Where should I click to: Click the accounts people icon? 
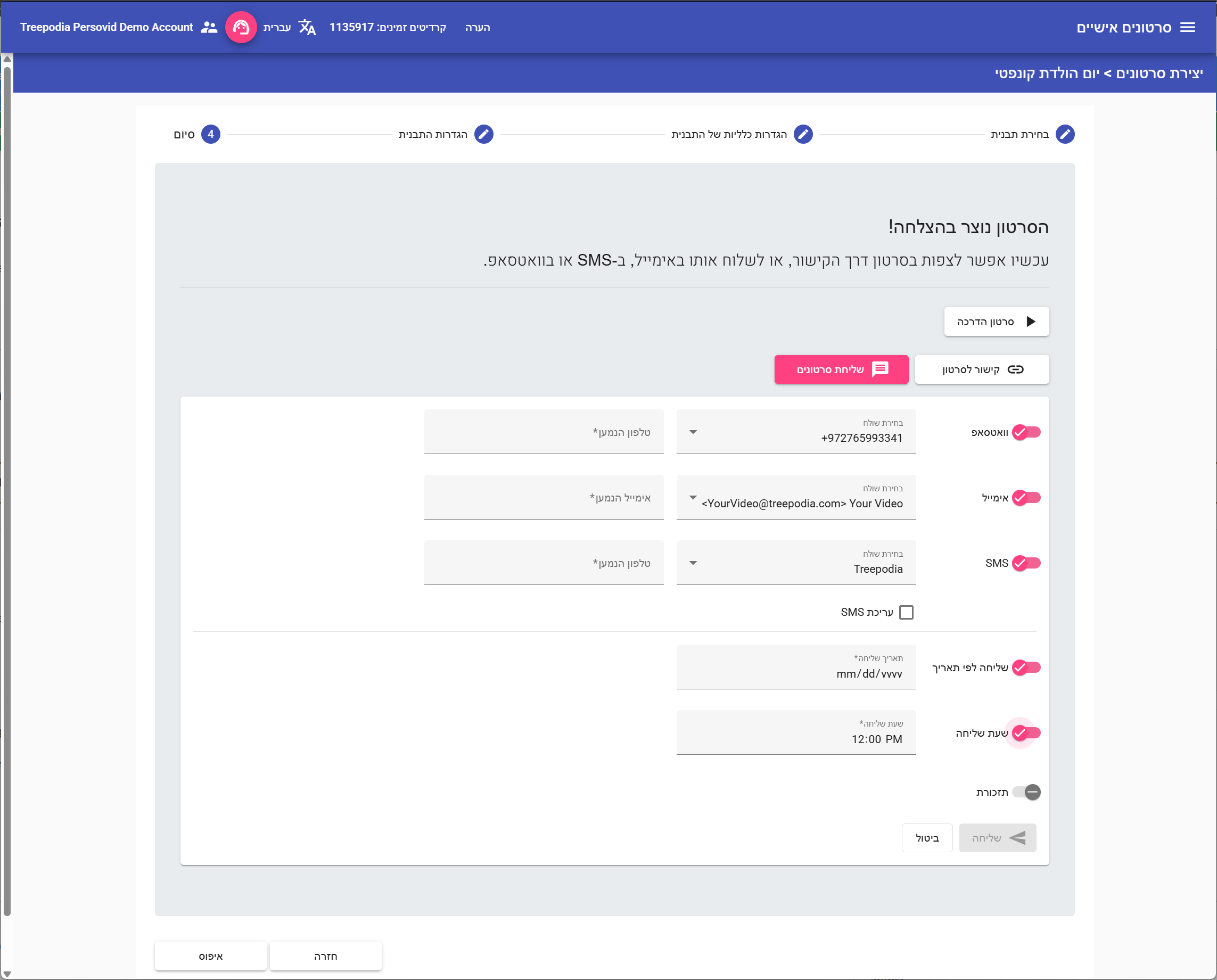click(x=209, y=27)
